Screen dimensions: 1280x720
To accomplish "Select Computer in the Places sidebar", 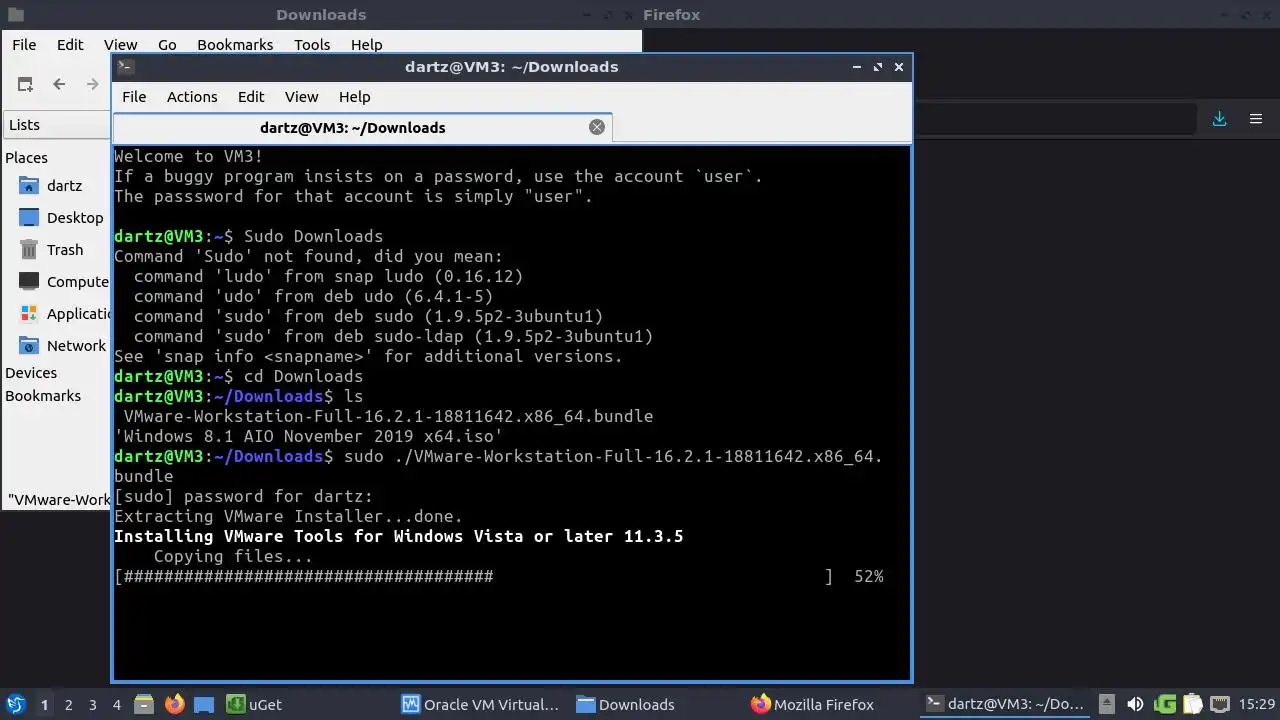I will (62, 282).
